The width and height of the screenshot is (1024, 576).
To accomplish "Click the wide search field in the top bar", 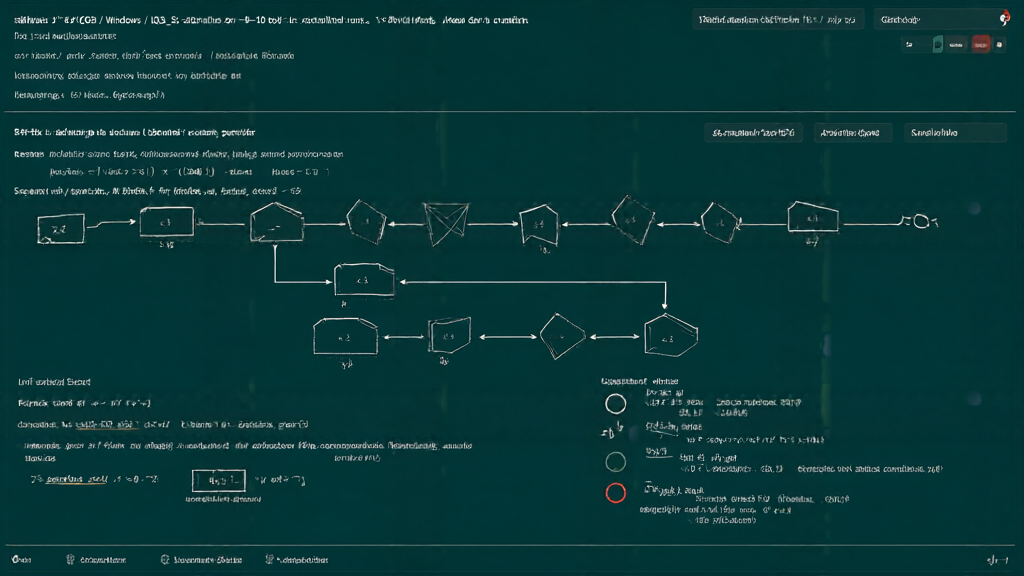I will coord(778,20).
